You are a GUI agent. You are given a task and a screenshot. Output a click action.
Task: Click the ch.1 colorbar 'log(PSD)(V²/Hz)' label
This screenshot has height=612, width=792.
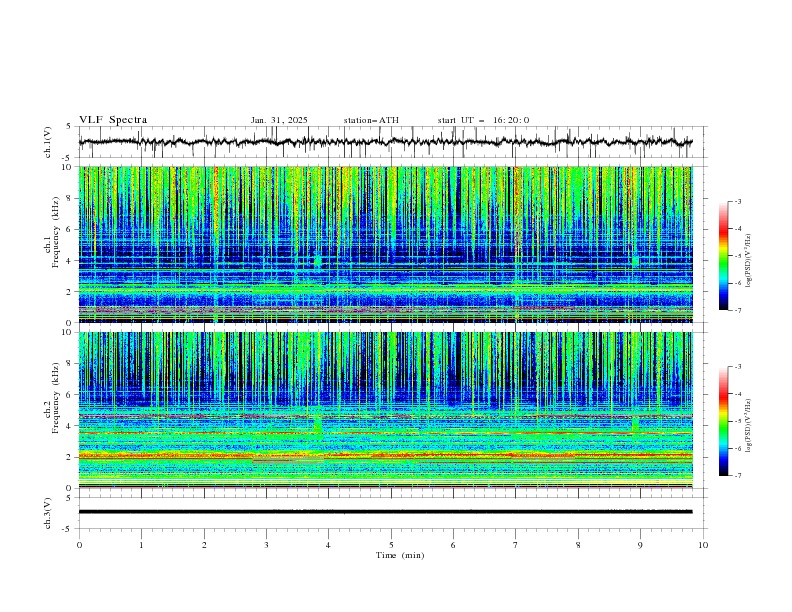pyautogui.click(x=748, y=261)
